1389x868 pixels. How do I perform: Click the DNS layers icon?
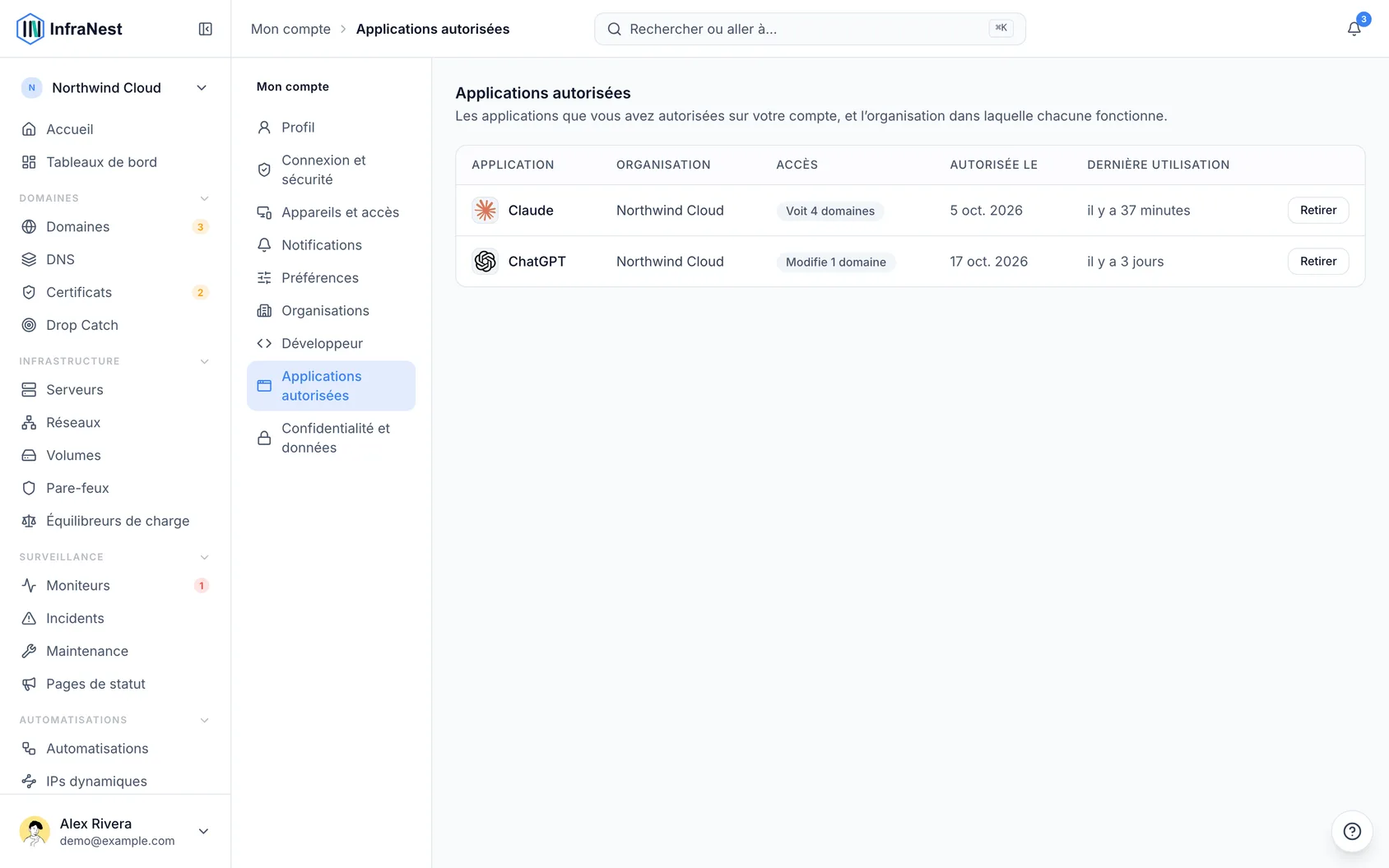pyautogui.click(x=29, y=260)
